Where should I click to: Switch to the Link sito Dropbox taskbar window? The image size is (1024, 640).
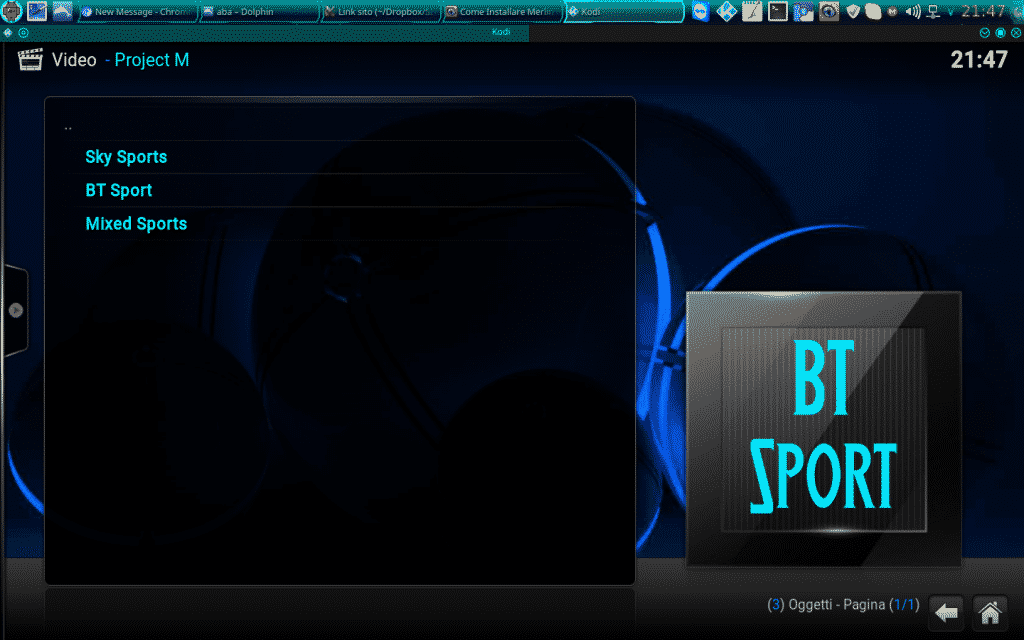pos(381,12)
